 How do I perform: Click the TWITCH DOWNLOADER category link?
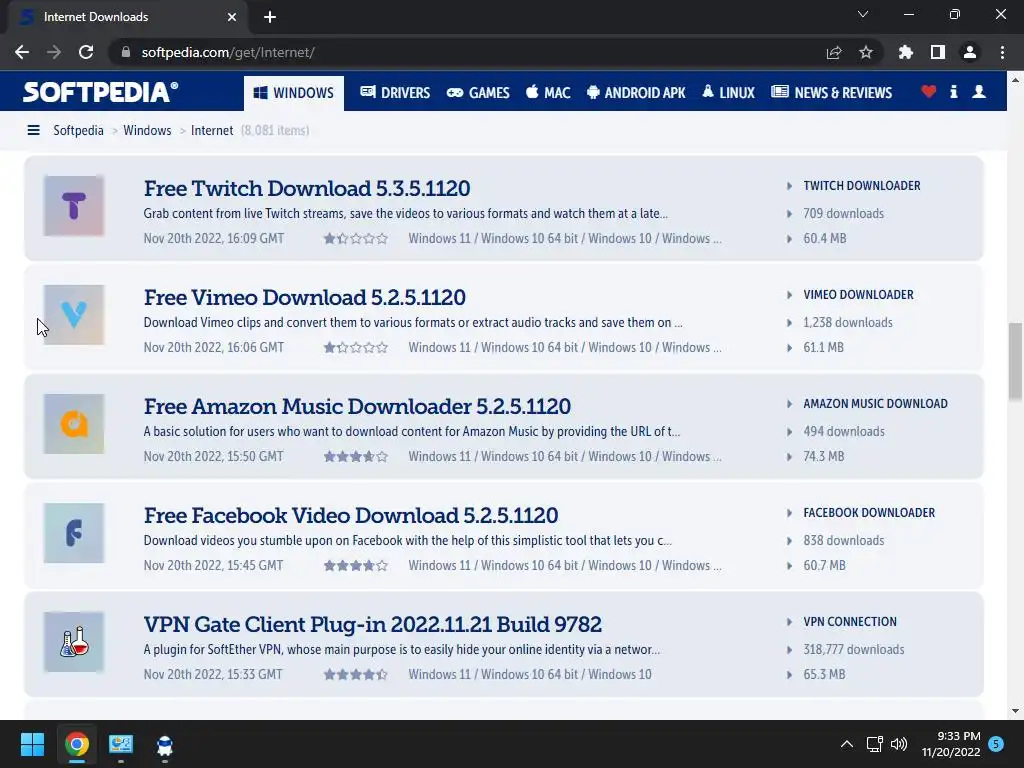coord(861,186)
